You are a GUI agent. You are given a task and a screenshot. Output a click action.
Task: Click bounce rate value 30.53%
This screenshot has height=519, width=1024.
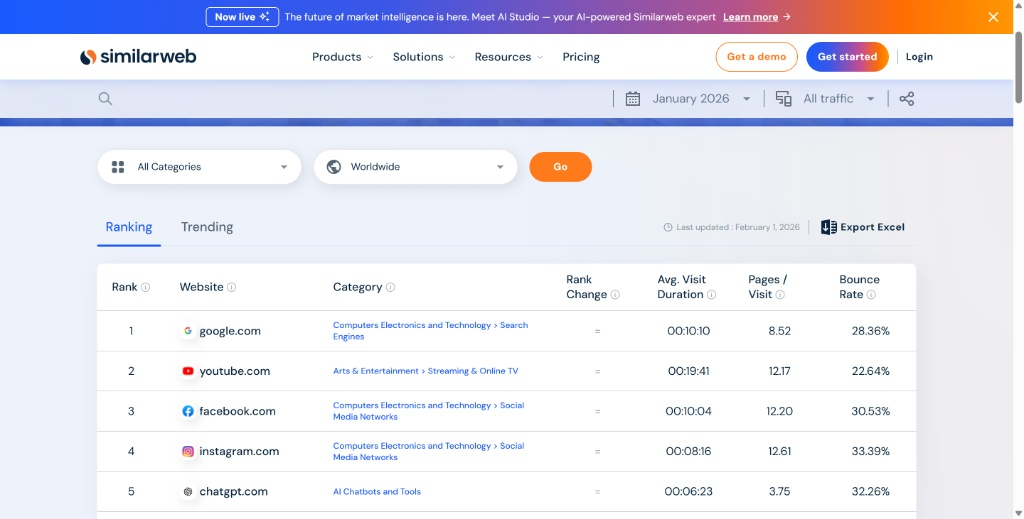coord(871,411)
